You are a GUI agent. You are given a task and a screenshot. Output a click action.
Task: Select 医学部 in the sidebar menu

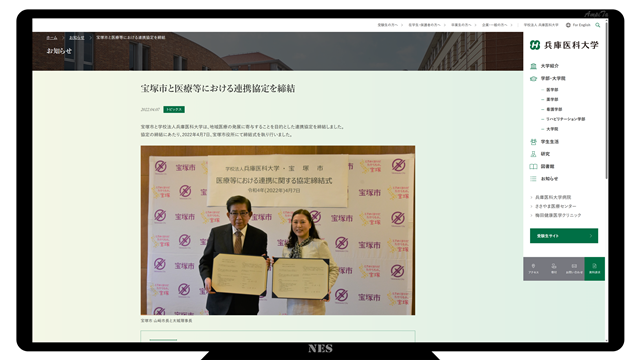pyautogui.click(x=552, y=89)
